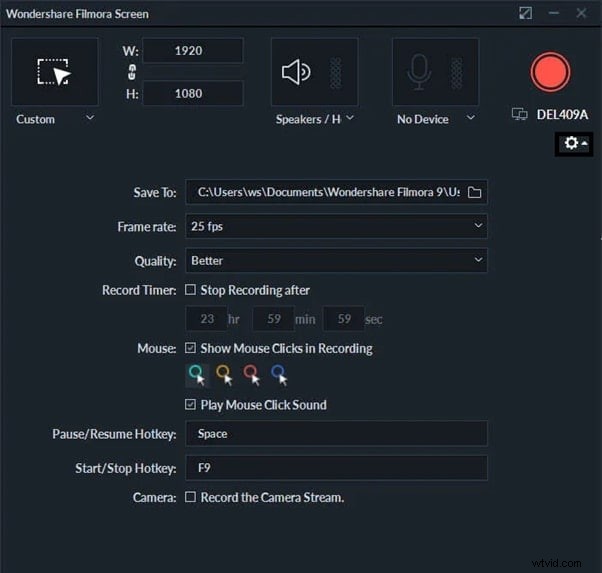
Task: Select the blue mouse click cursor color
Action: point(280,375)
